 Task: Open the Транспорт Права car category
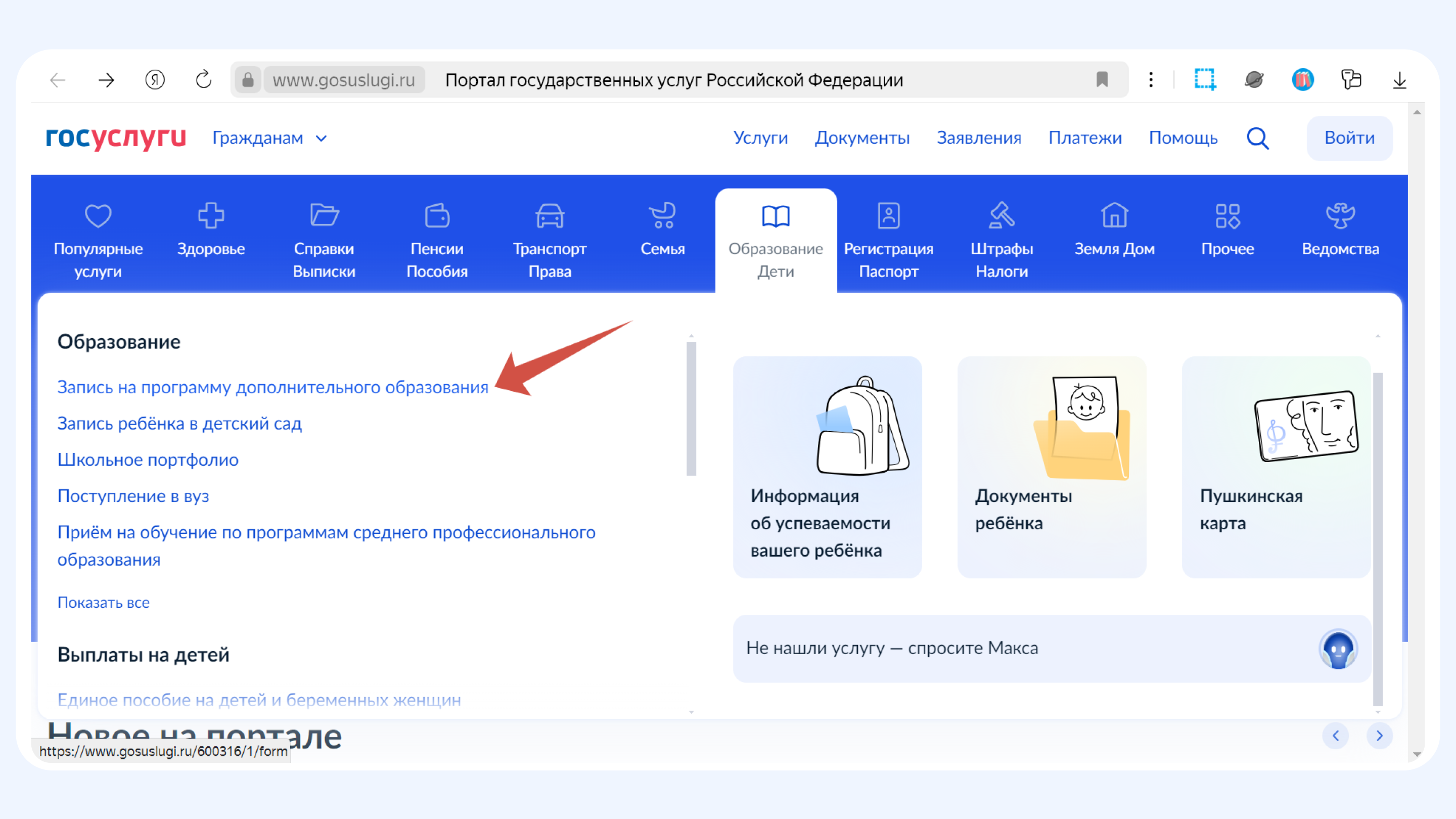(550, 240)
